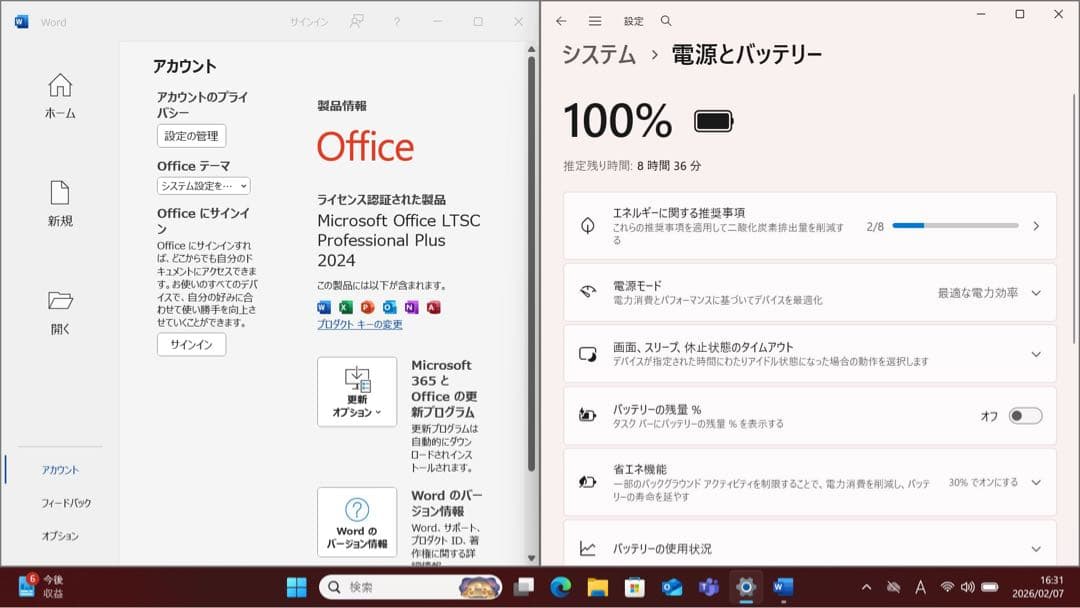Open Microsoft Teams from the taskbar
This screenshot has height=608, width=1080.
point(708,588)
